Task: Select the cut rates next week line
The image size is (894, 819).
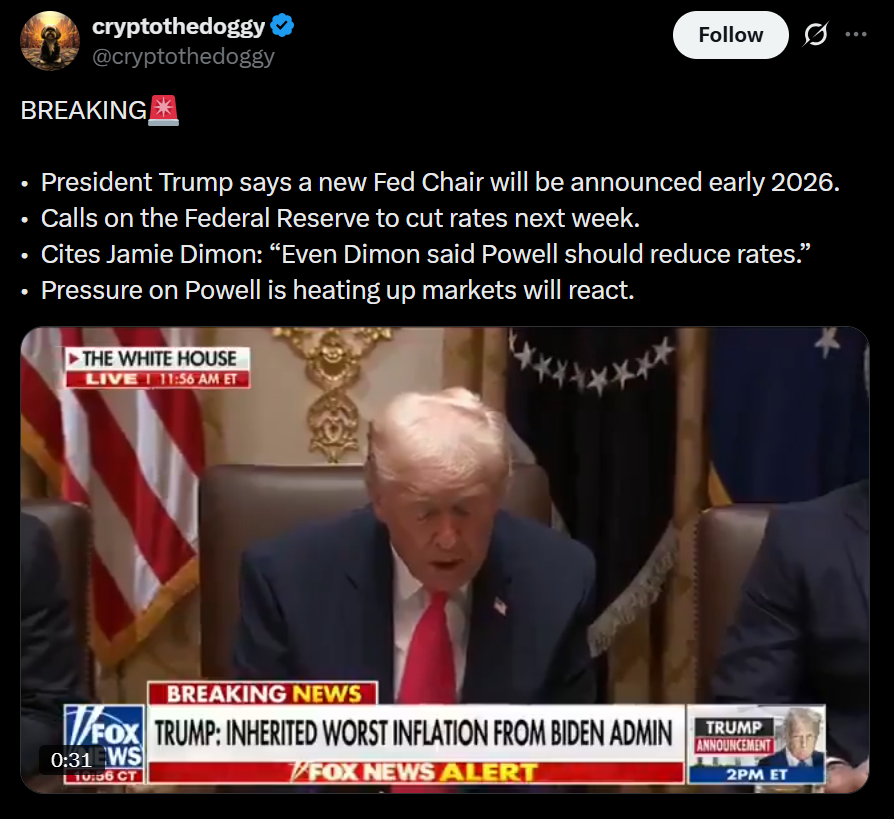Action: coord(340,218)
